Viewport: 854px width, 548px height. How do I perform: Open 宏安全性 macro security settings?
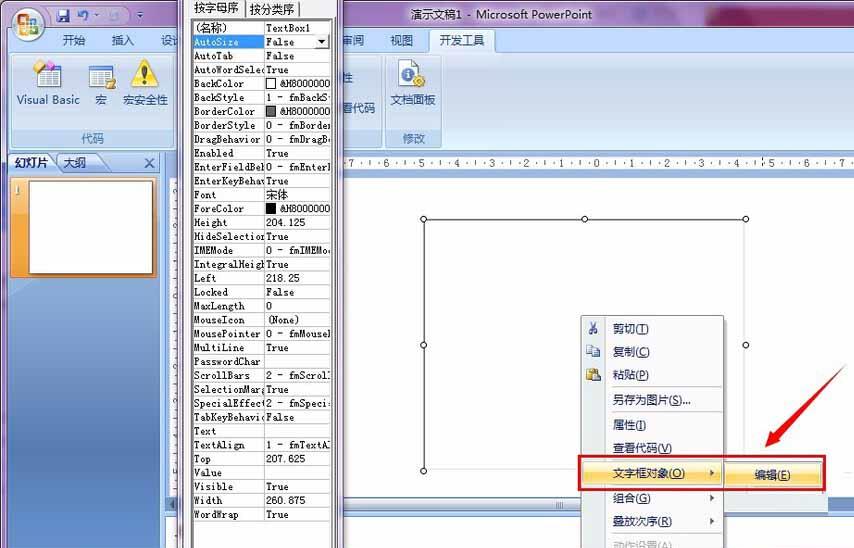click(x=145, y=83)
